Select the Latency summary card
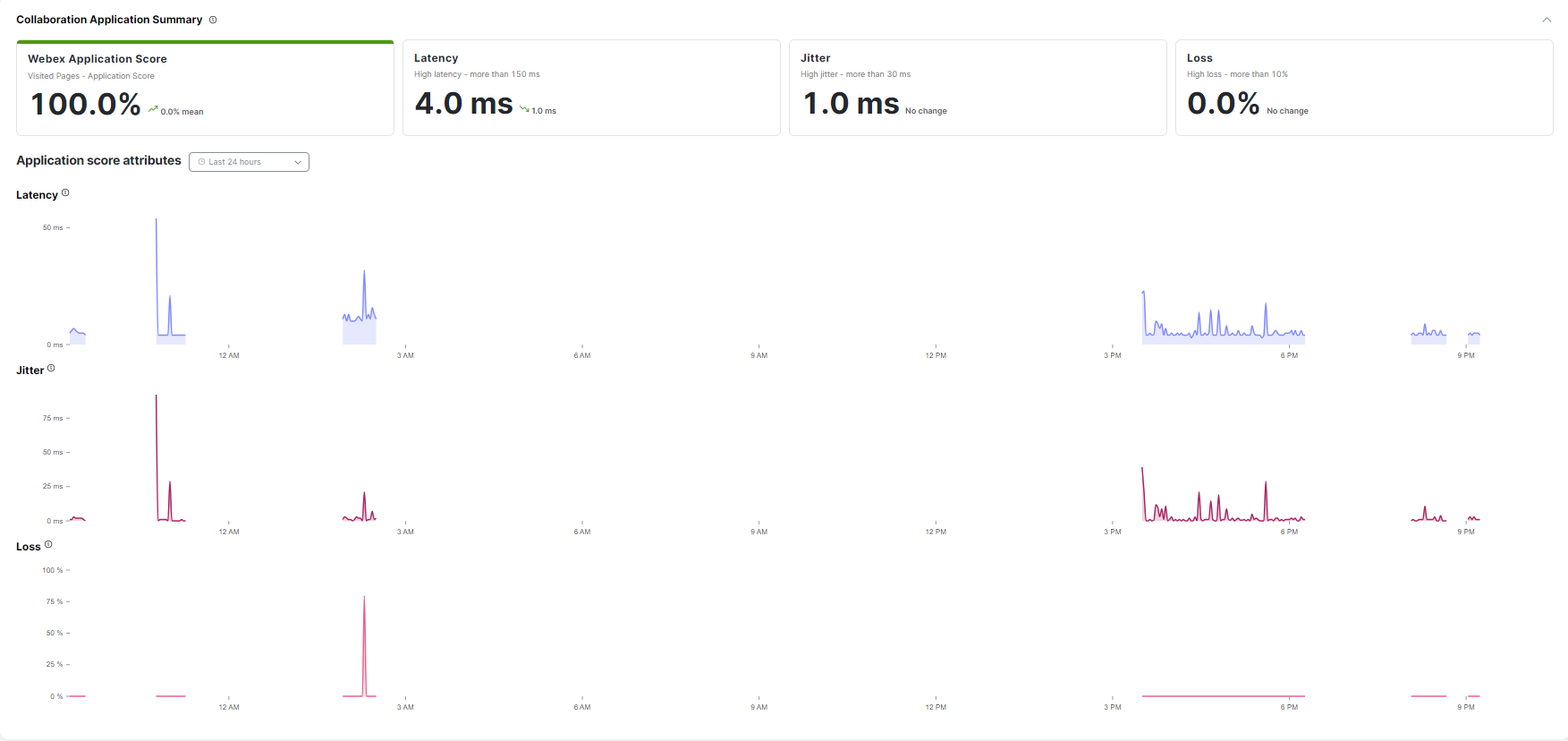 tap(591, 88)
